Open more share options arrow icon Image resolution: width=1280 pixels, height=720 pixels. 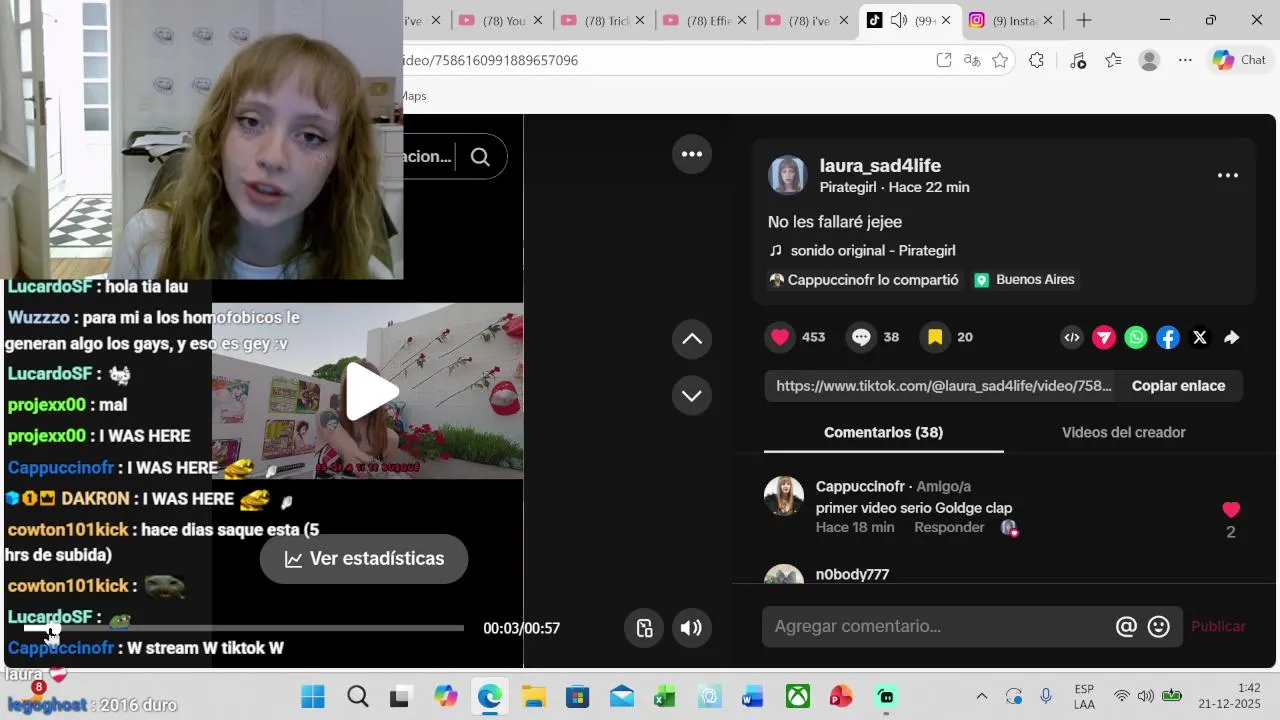[1232, 338]
